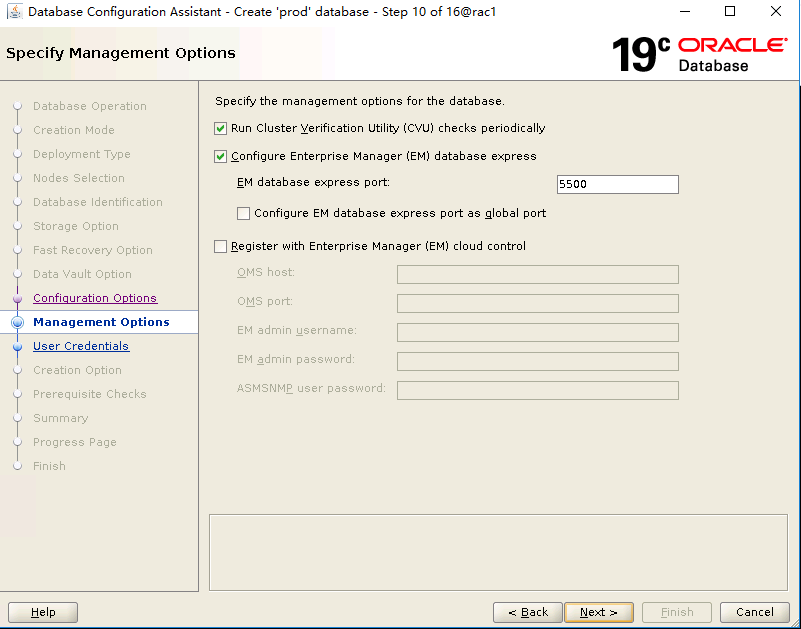The height and width of the screenshot is (629, 801).
Task: Click the 'EM admin username:' label
Action: (x=297, y=330)
